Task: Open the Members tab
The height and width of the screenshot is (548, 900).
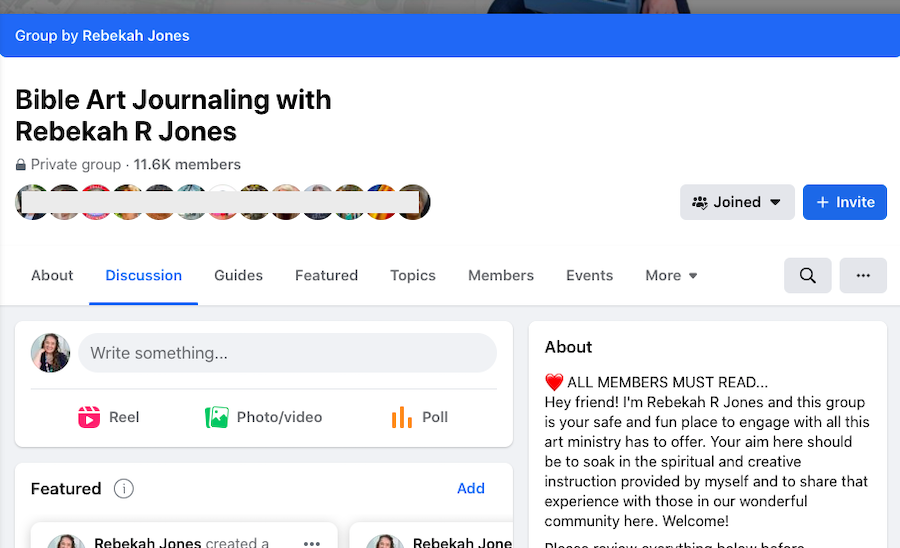Action: 501,275
